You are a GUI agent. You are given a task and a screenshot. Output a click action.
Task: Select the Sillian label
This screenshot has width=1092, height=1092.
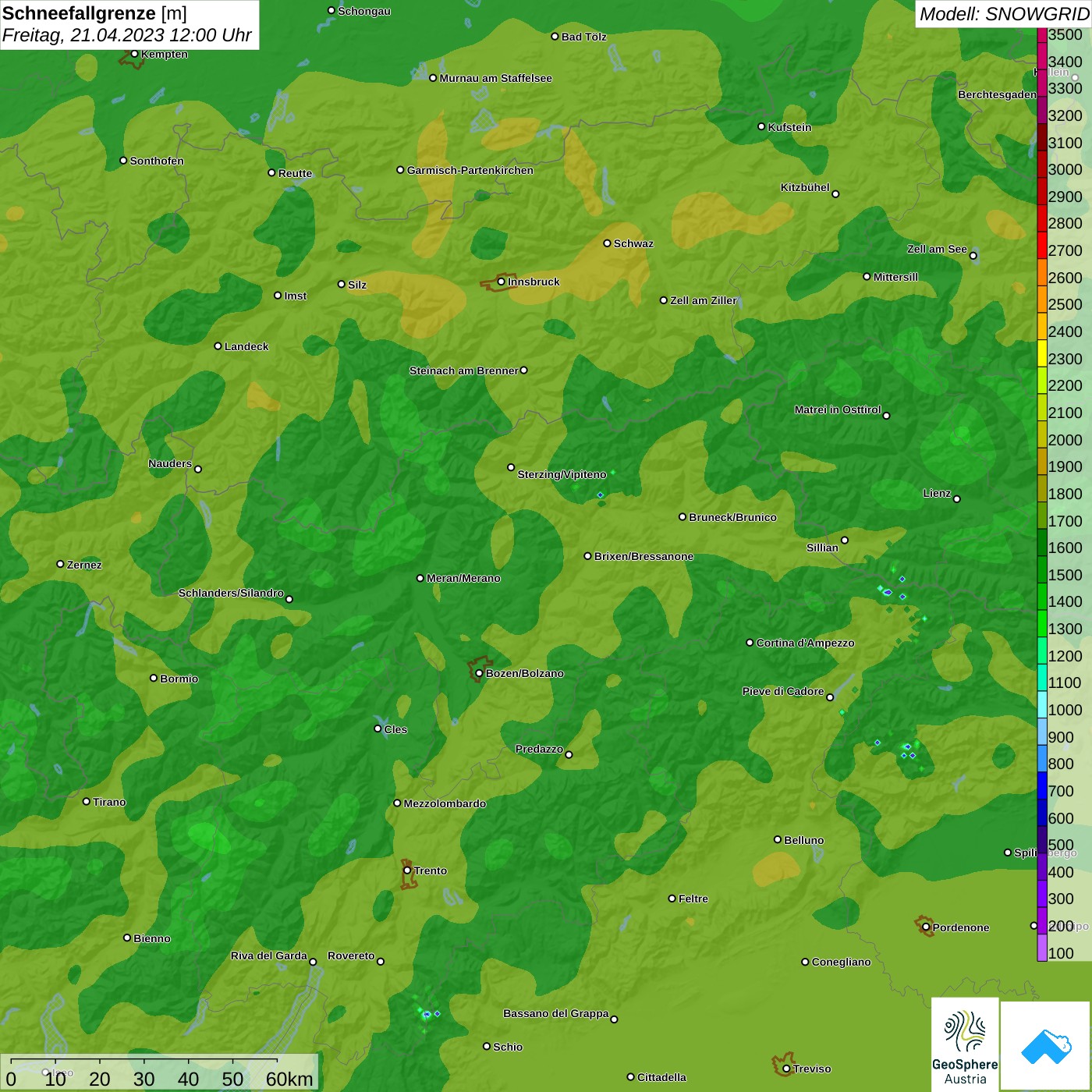[x=822, y=548]
